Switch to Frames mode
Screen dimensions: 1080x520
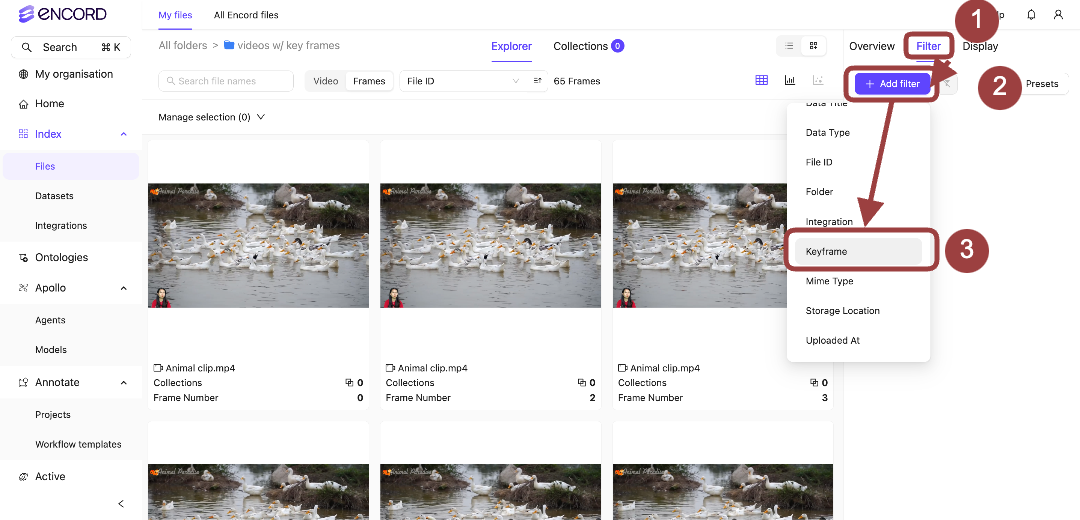click(x=369, y=81)
